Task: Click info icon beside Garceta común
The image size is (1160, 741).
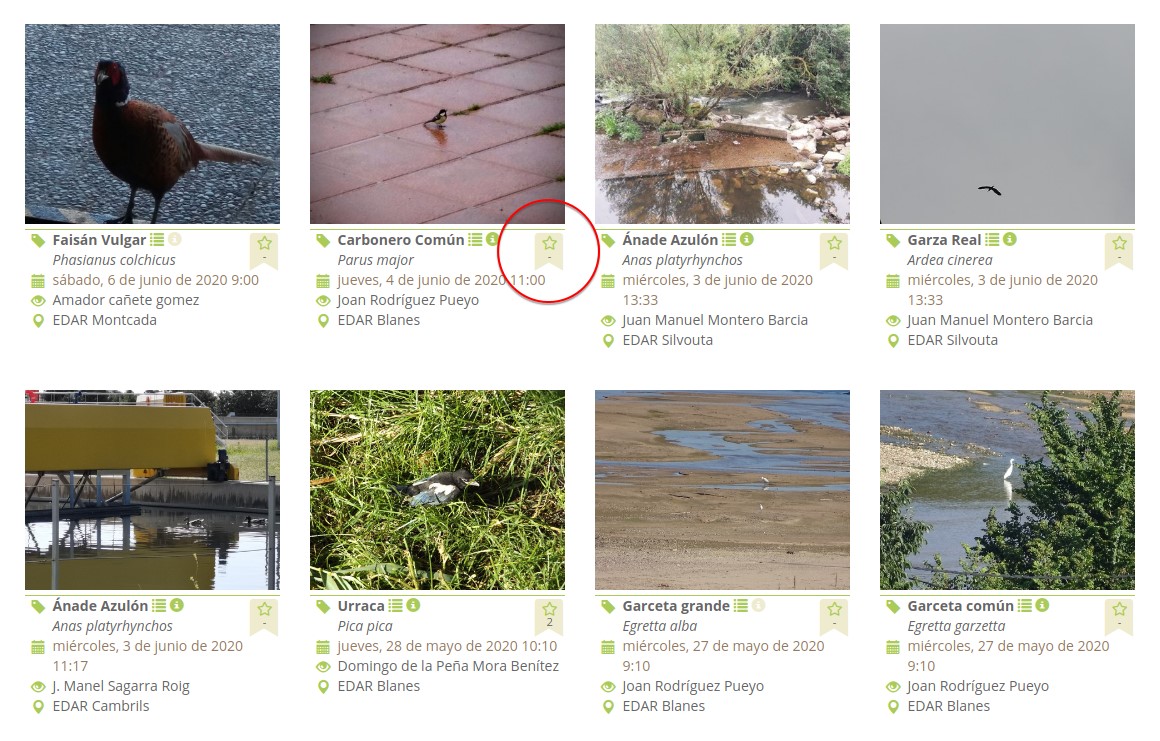Action: click(x=1042, y=605)
